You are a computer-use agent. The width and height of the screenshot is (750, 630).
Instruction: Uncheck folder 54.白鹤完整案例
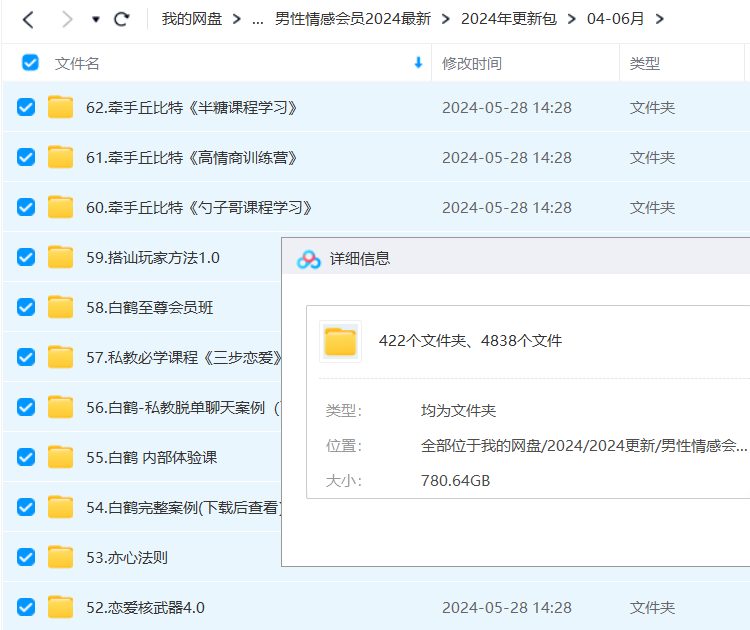(26, 507)
